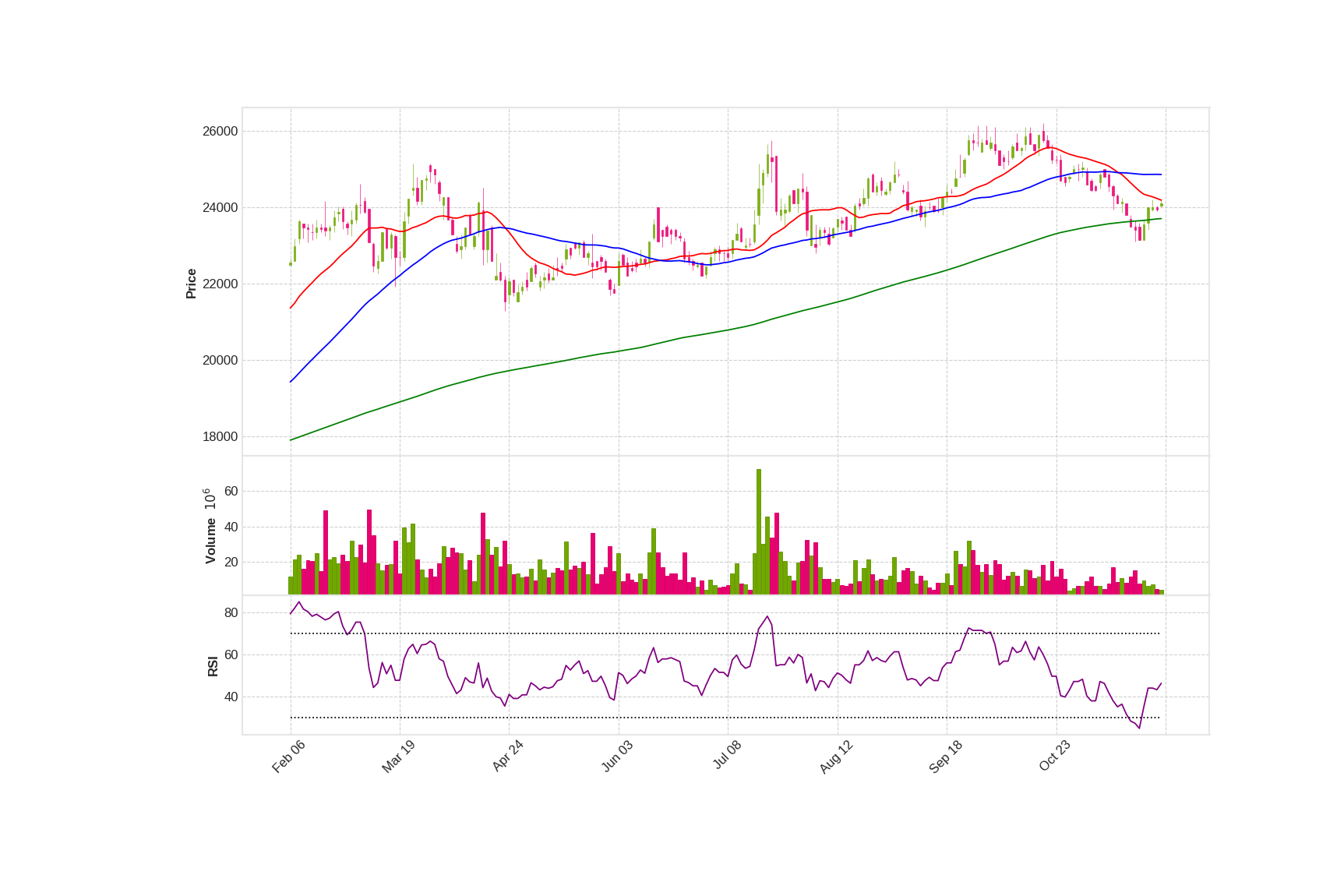Click the volume axis value 60
The width and height of the screenshot is (1344, 896).
pos(231,491)
